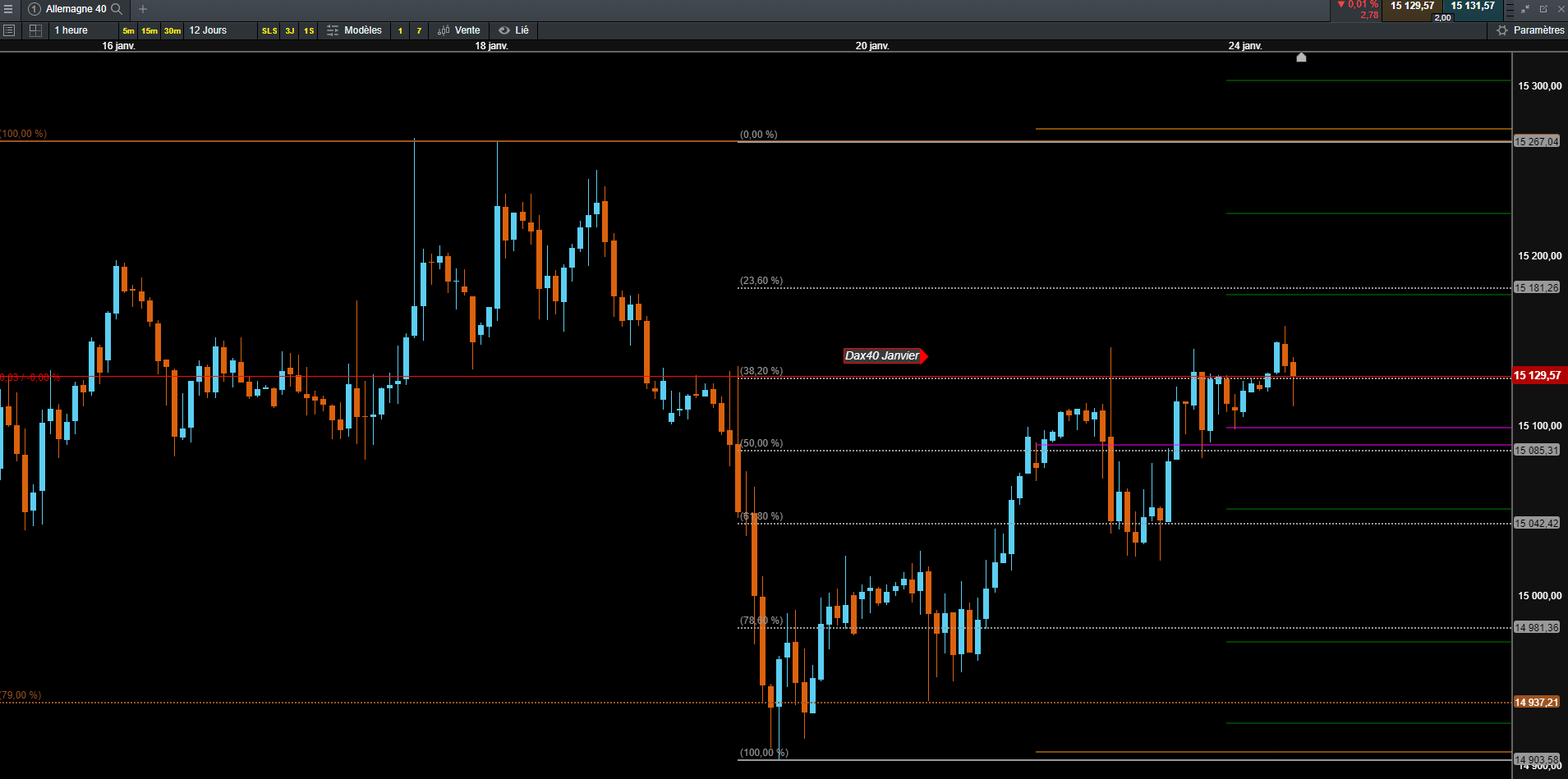Shrink the chart panel with arrows icon

(x=1525, y=9)
